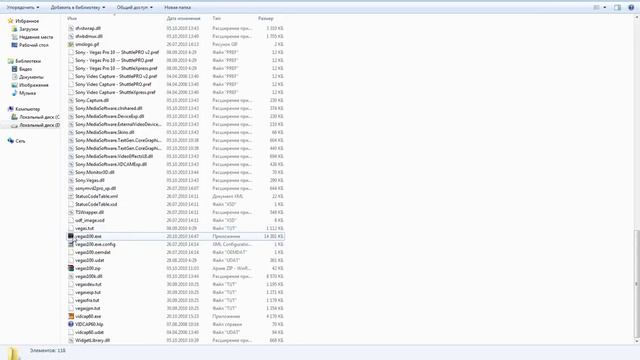Image resolution: width=640 pixels, height=360 pixels.
Task: Click the Видео library icon
Action: point(14,69)
